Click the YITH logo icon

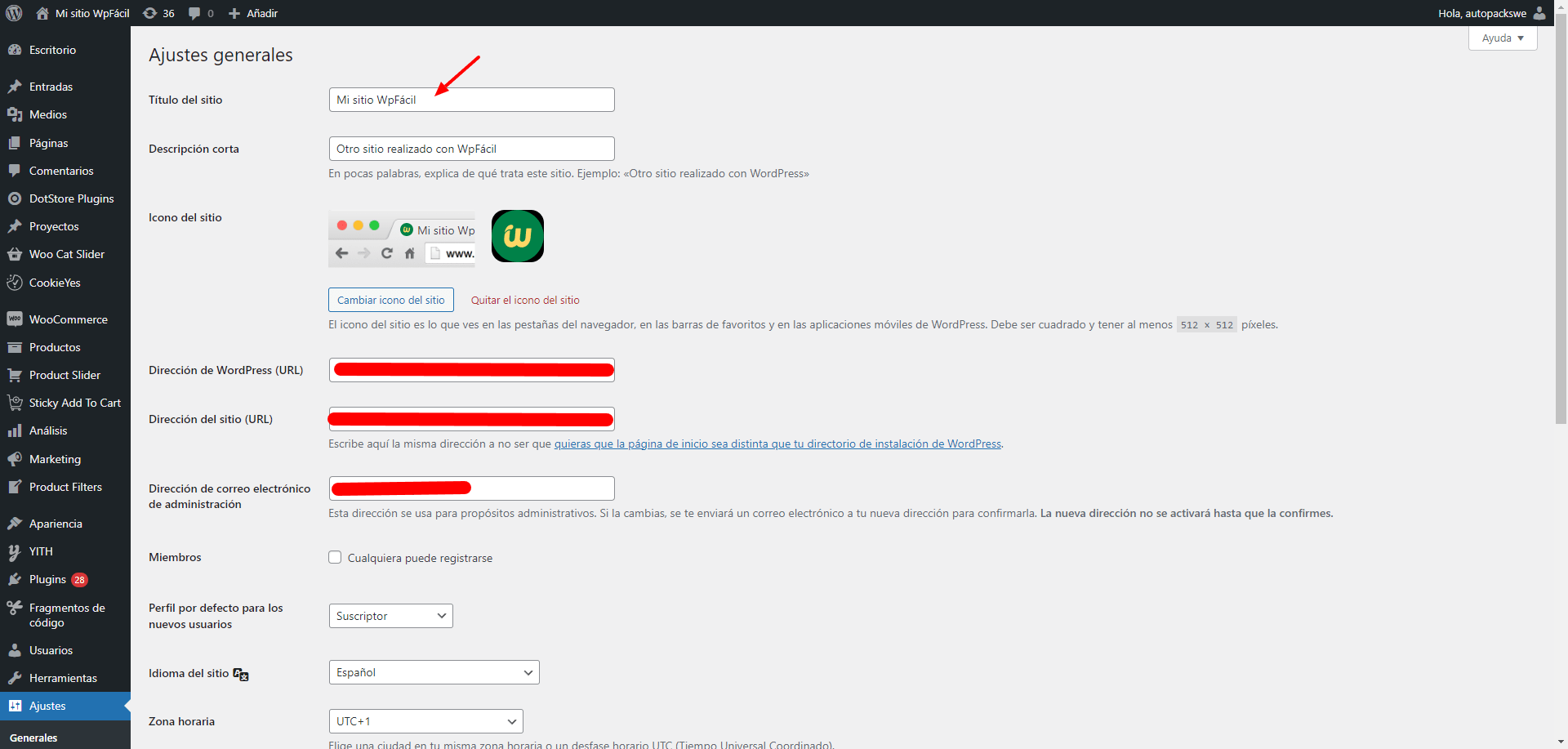point(15,551)
